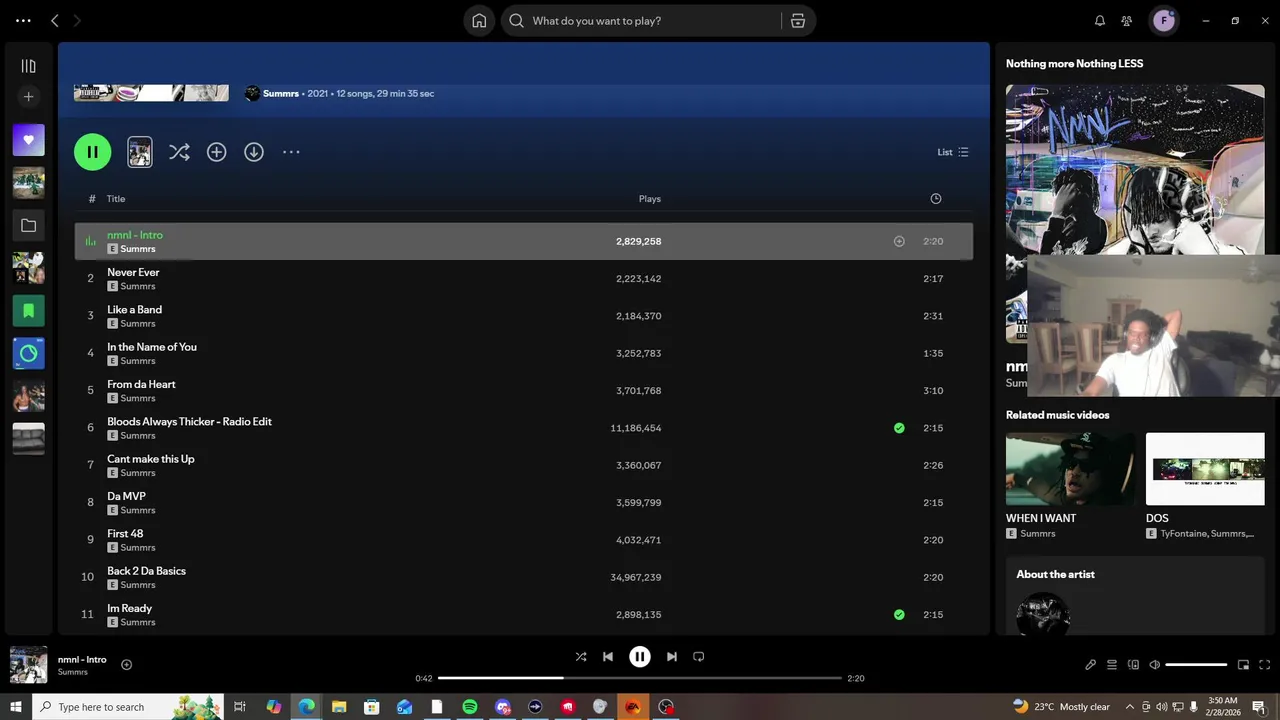
Task: Save album to Your Library
Action: click(x=216, y=152)
